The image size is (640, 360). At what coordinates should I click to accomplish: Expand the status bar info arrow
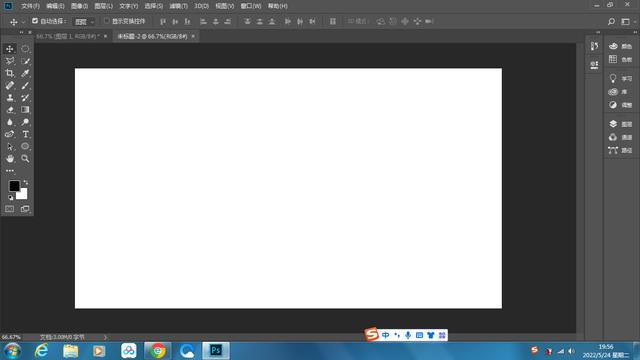[x=105, y=338]
